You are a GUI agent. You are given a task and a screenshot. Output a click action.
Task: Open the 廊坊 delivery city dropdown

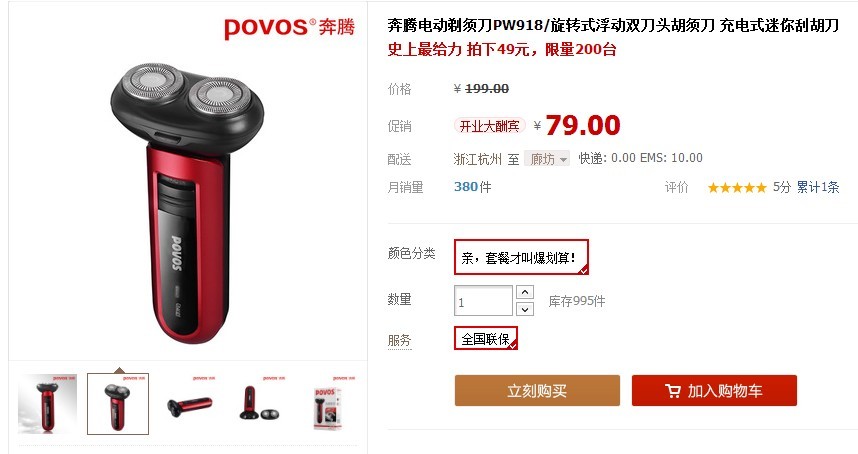click(x=547, y=159)
